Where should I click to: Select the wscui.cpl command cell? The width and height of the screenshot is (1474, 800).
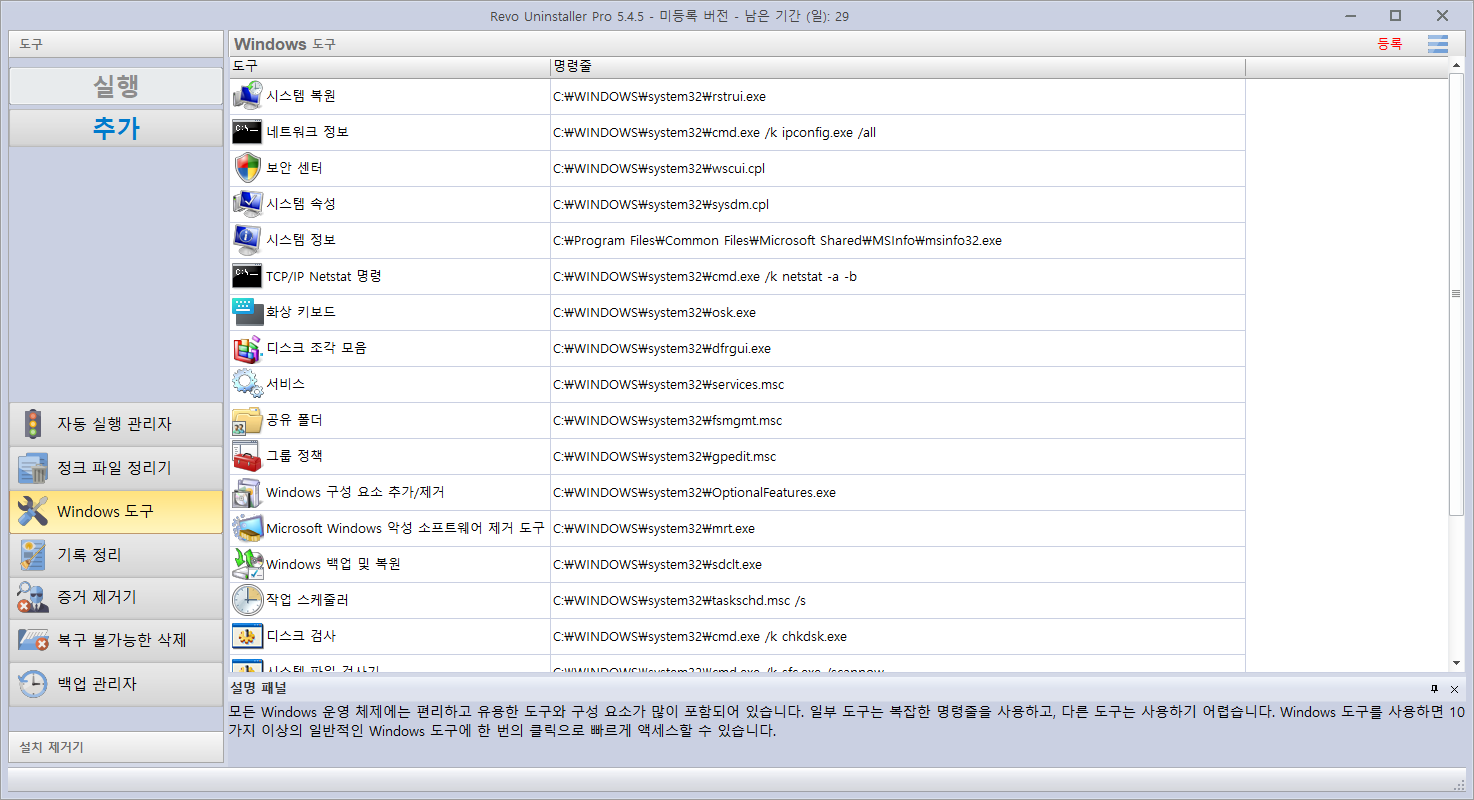pyautogui.click(x=898, y=169)
